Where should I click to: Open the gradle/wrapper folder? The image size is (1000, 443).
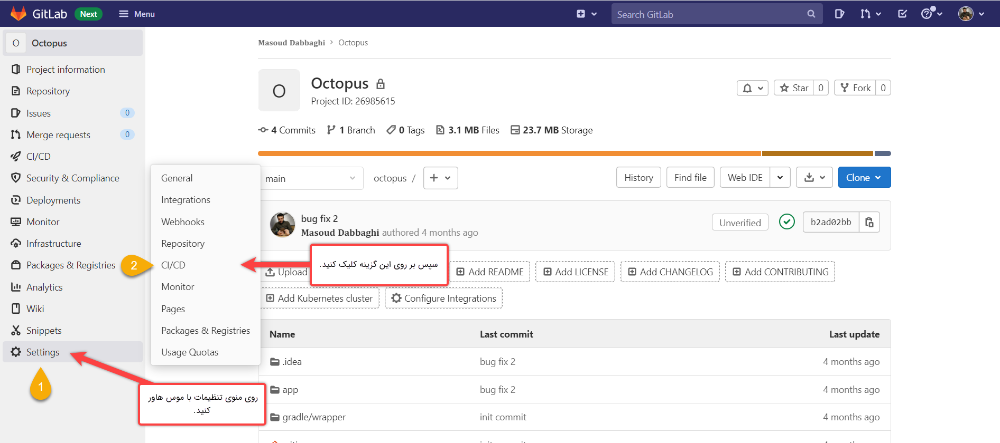tap(315, 417)
